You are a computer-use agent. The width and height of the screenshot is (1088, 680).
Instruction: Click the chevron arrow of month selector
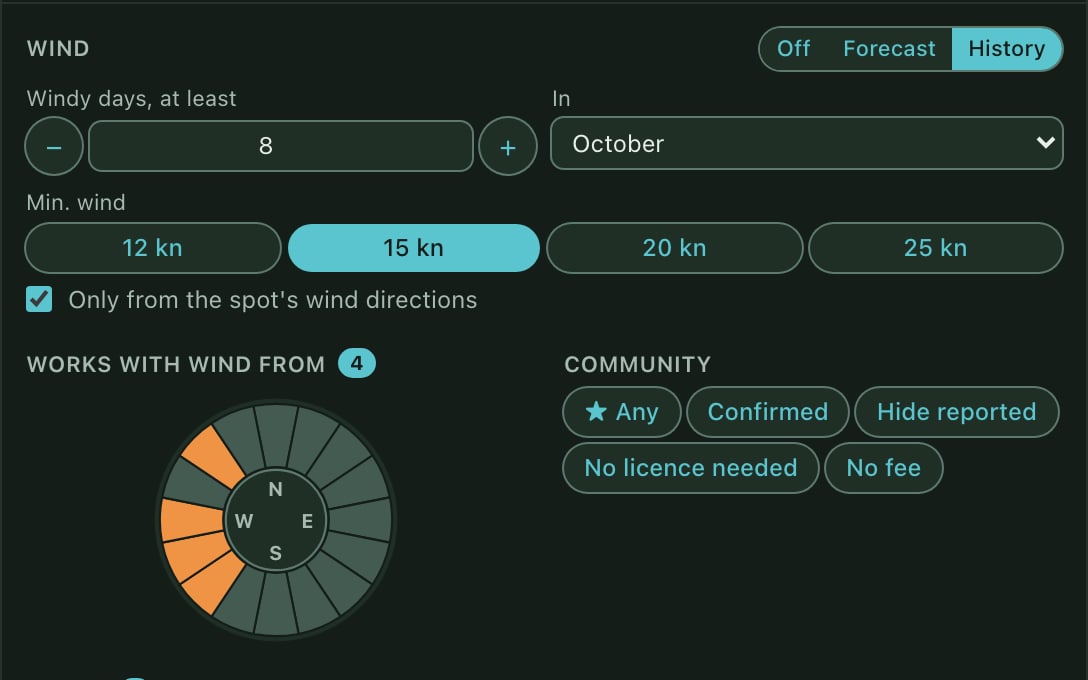1045,142
